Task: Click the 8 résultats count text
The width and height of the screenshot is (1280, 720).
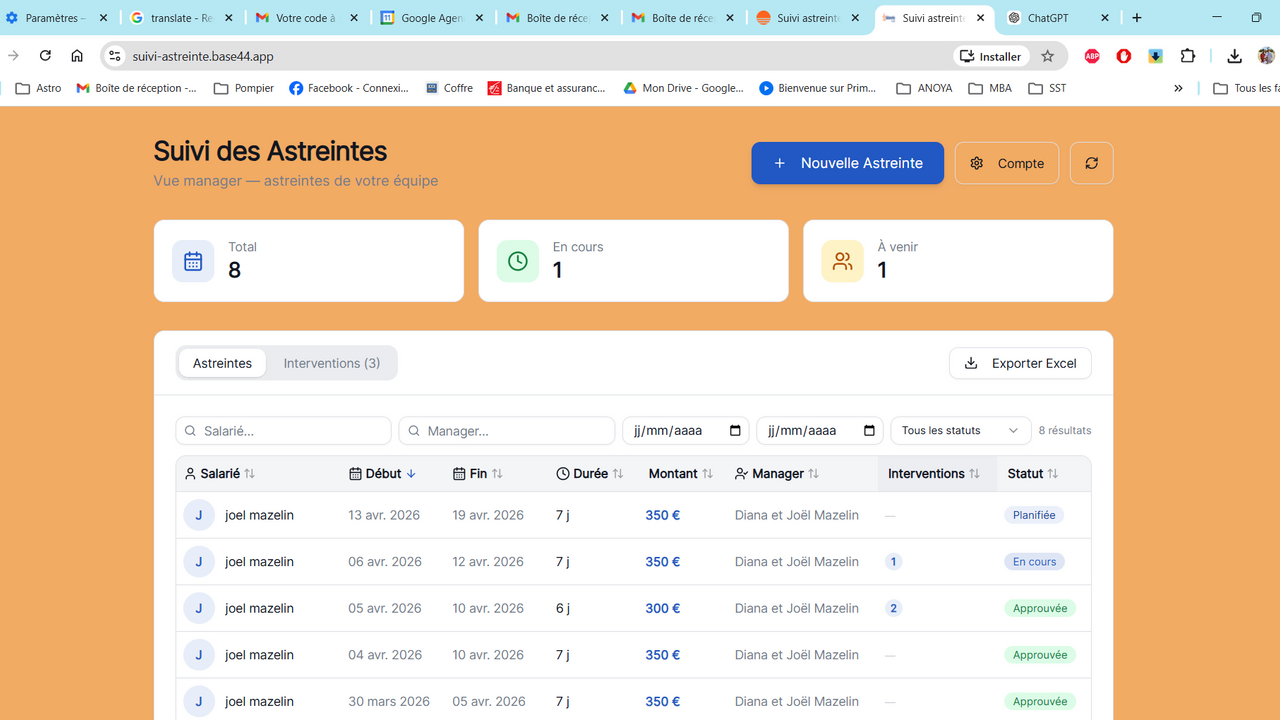Action: (1065, 431)
